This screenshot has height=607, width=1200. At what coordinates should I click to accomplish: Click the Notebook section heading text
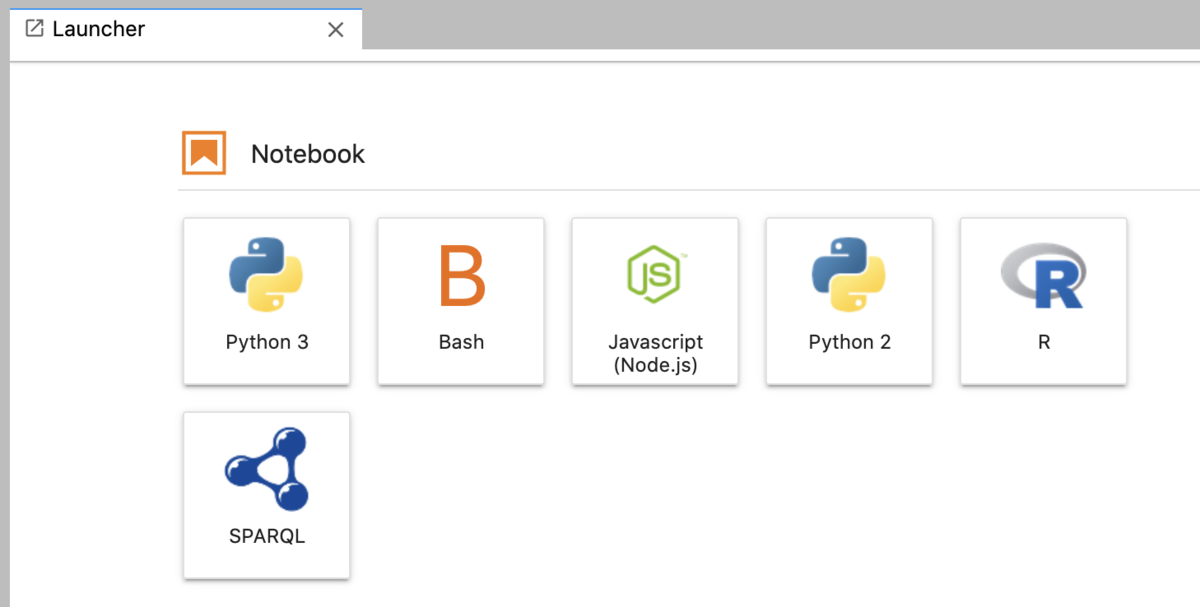coord(308,154)
